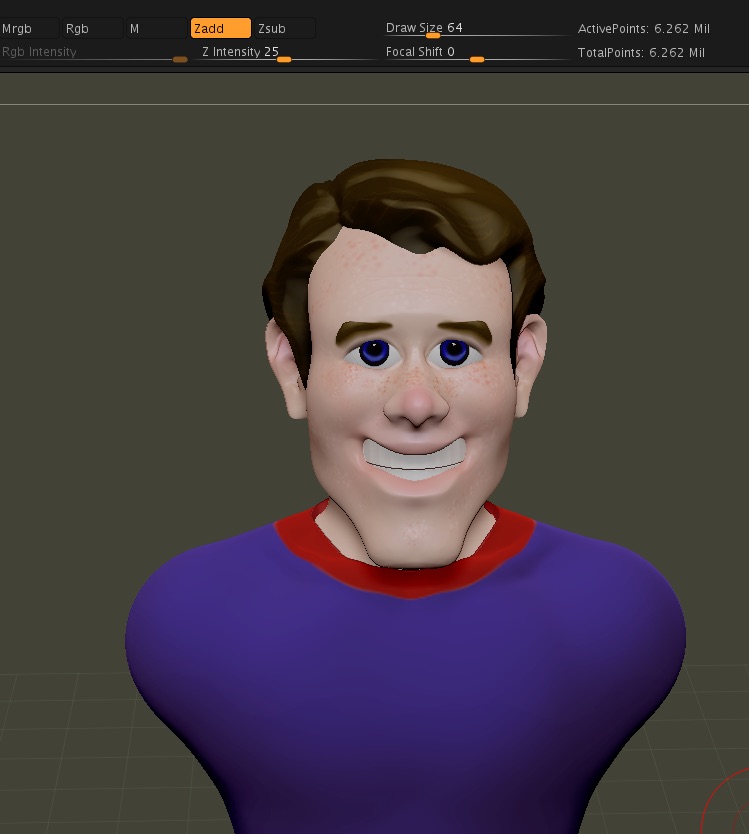Click the Focal Shift slider handle
The width and height of the screenshot is (749, 834).
click(x=477, y=60)
